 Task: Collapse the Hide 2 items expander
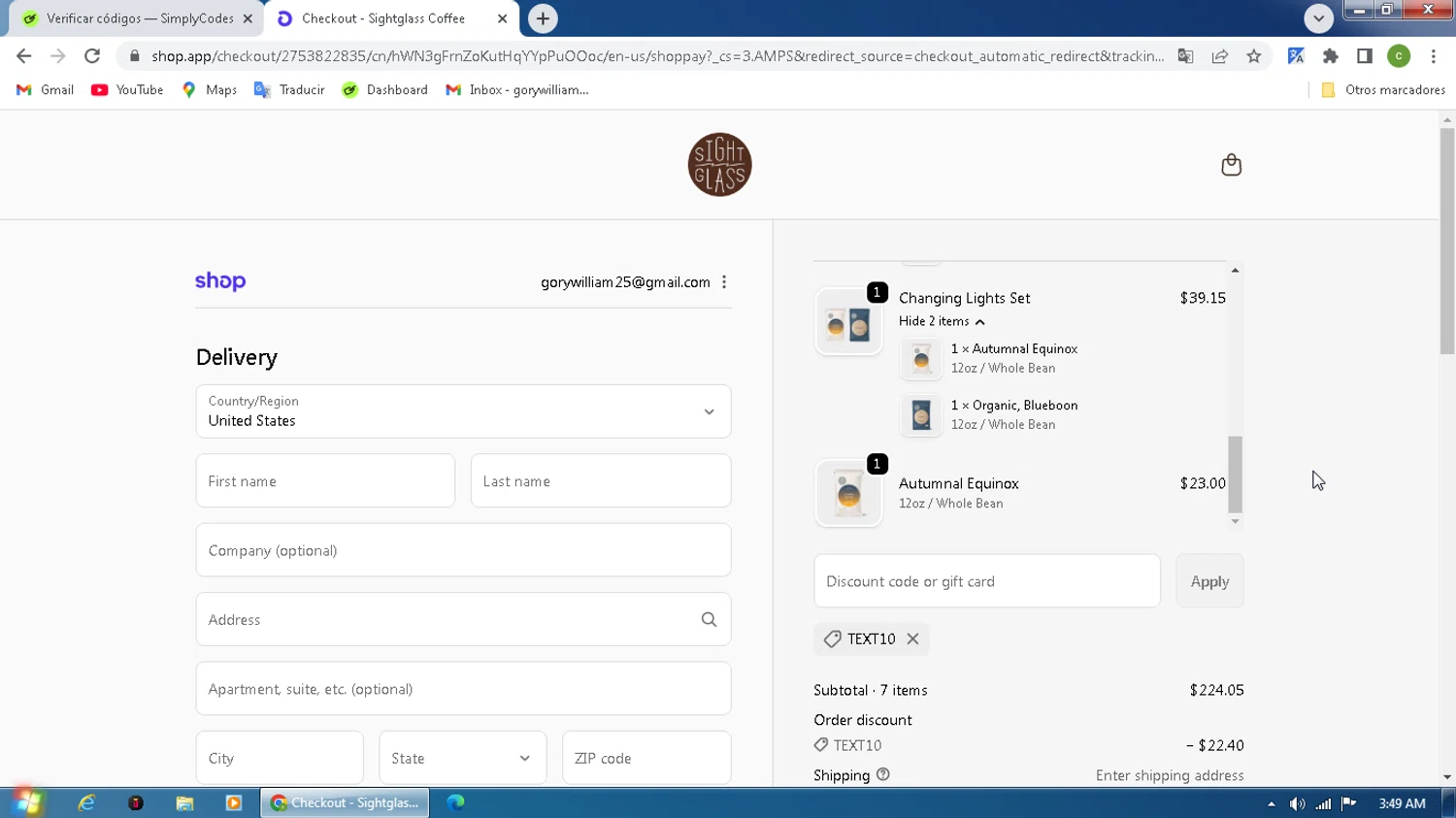tap(942, 321)
